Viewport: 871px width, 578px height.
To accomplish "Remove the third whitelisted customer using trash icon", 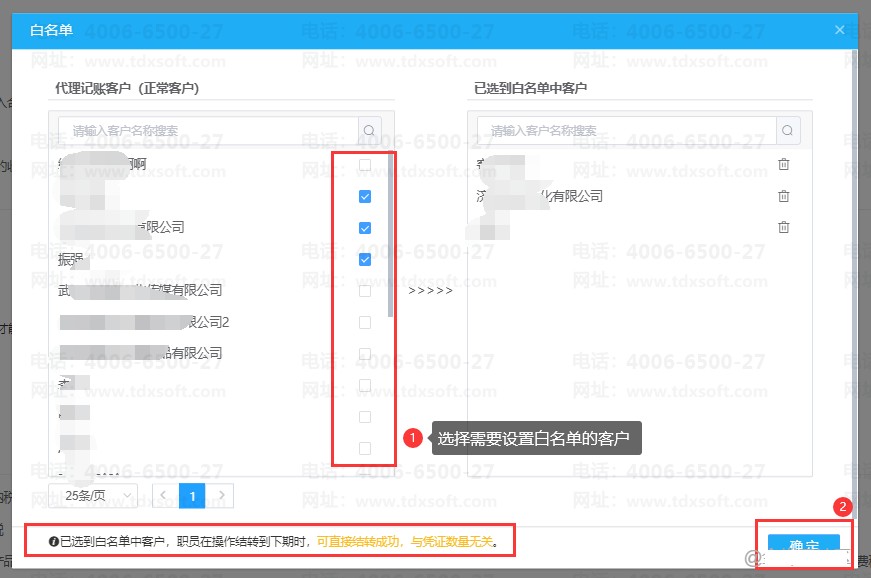I will tap(784, 227).
